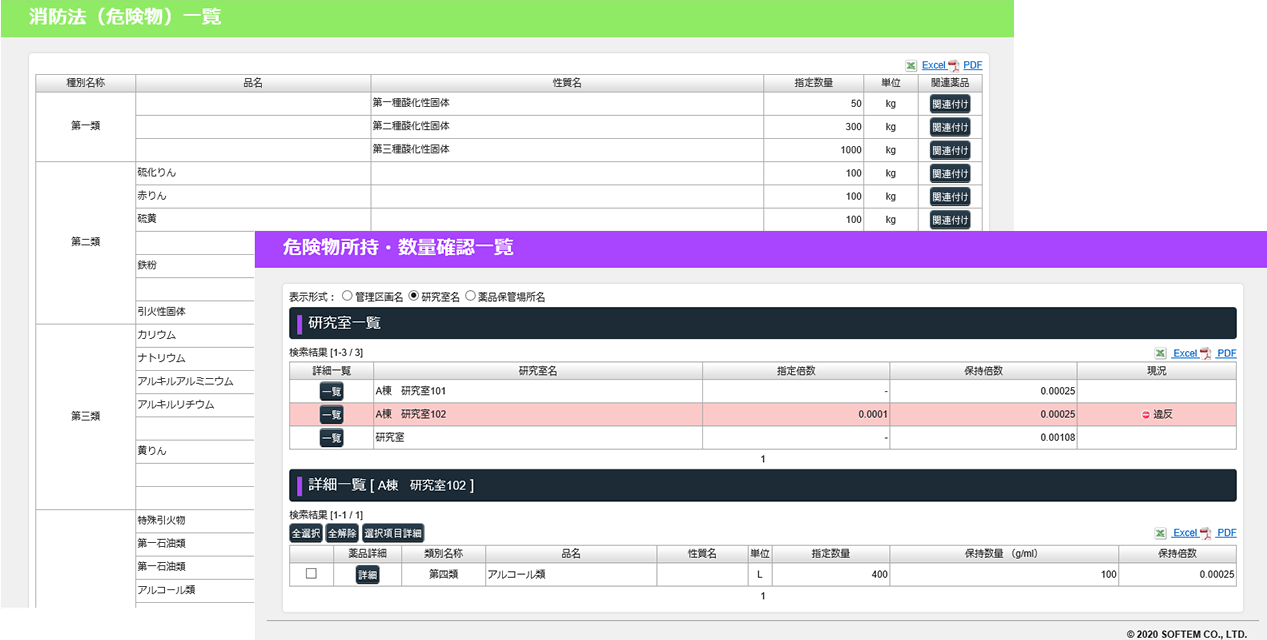Export 研究室一覧 via its Excel icon
The height and width of the screenshot is (640, 1267).
click(1160, 353)
